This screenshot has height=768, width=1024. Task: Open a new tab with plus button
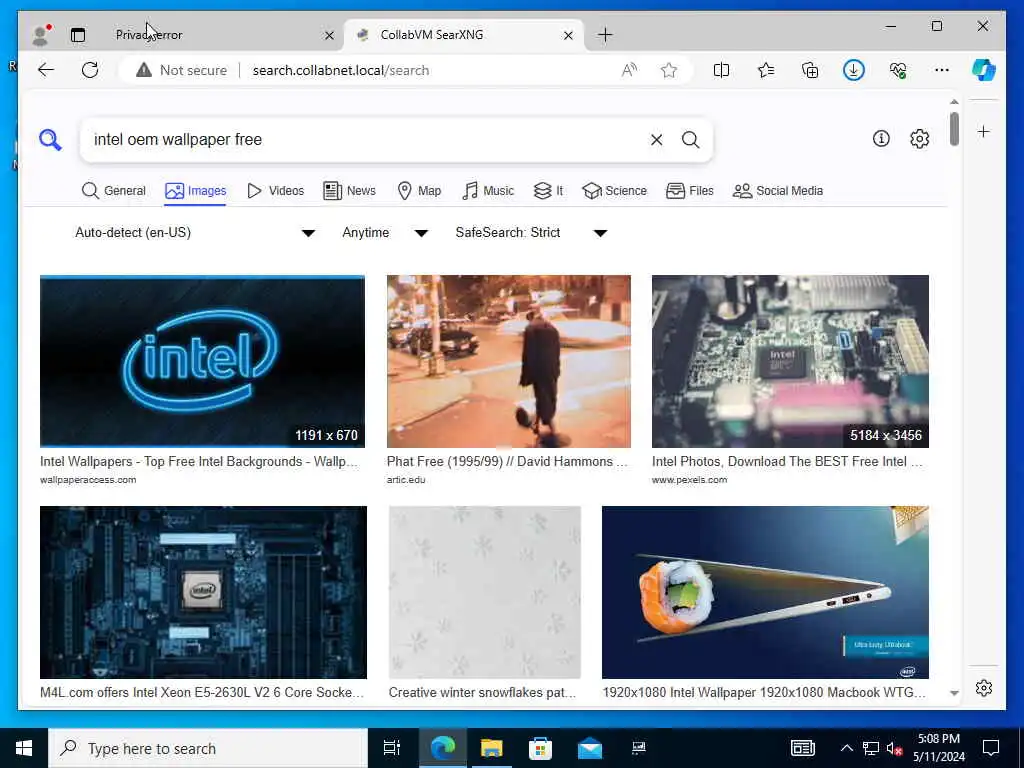[x=605, y=35]
